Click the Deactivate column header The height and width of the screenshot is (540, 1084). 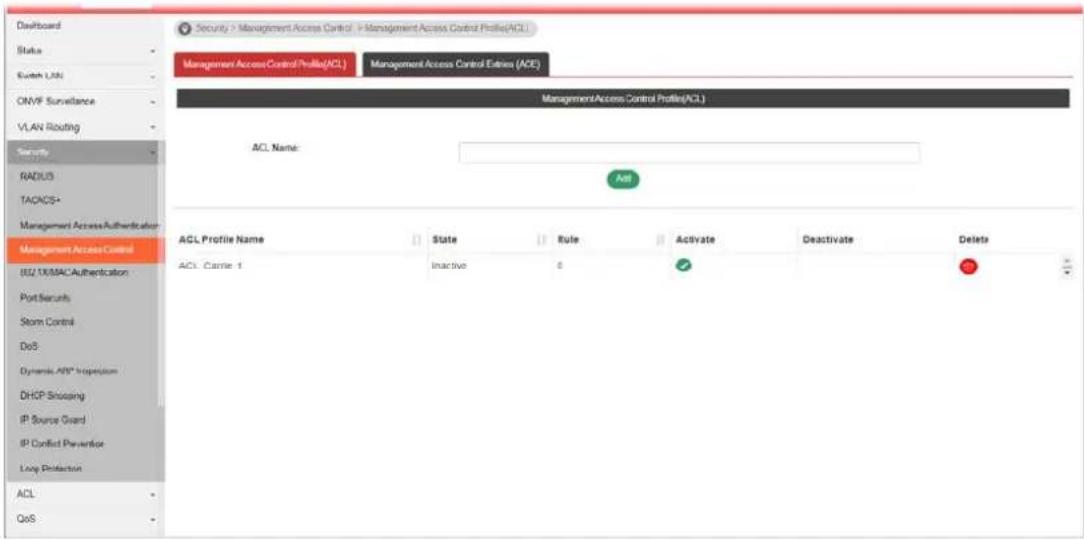point(828,239)
